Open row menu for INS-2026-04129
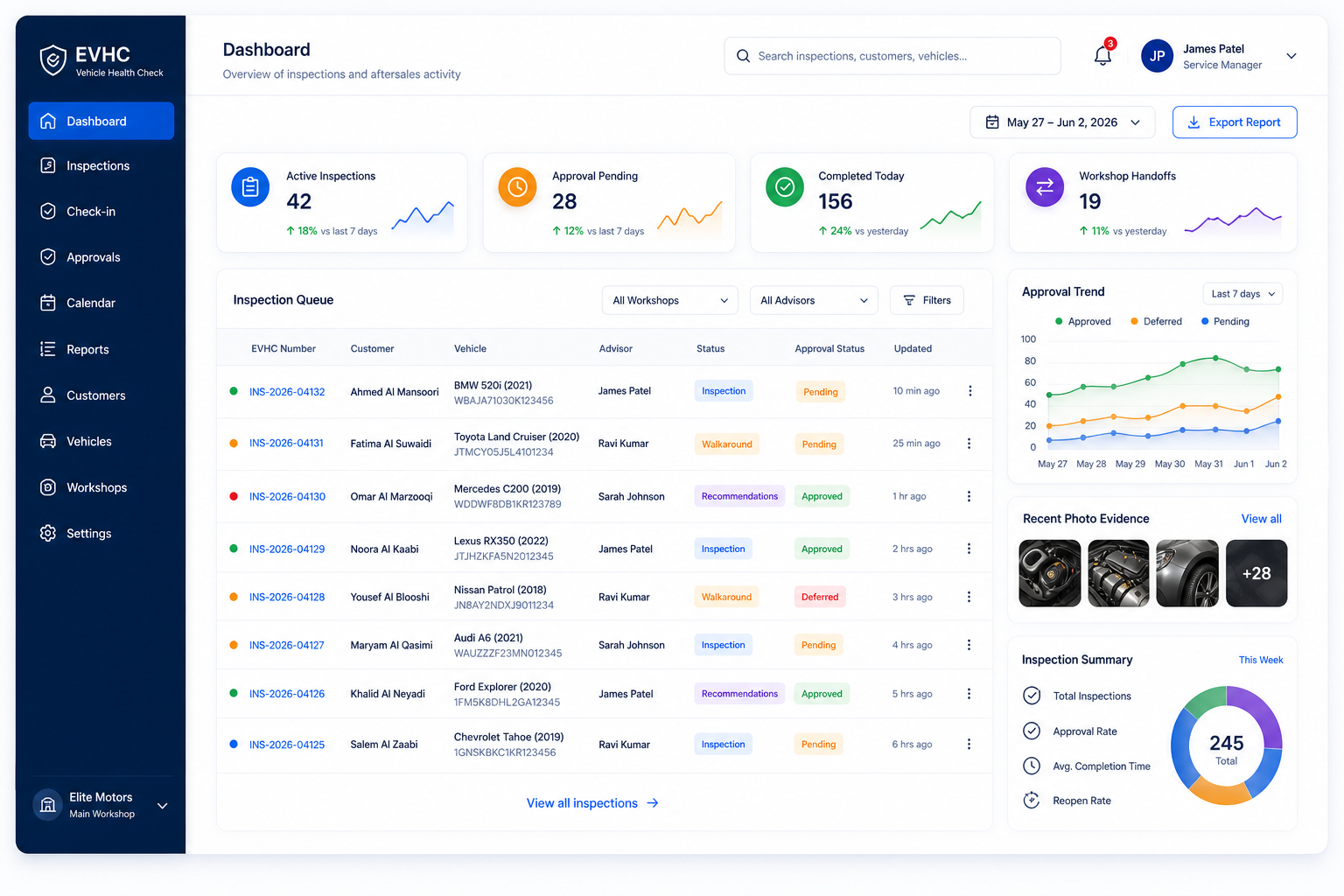The height and width of the screenshot is (896, 1344). 969,549
